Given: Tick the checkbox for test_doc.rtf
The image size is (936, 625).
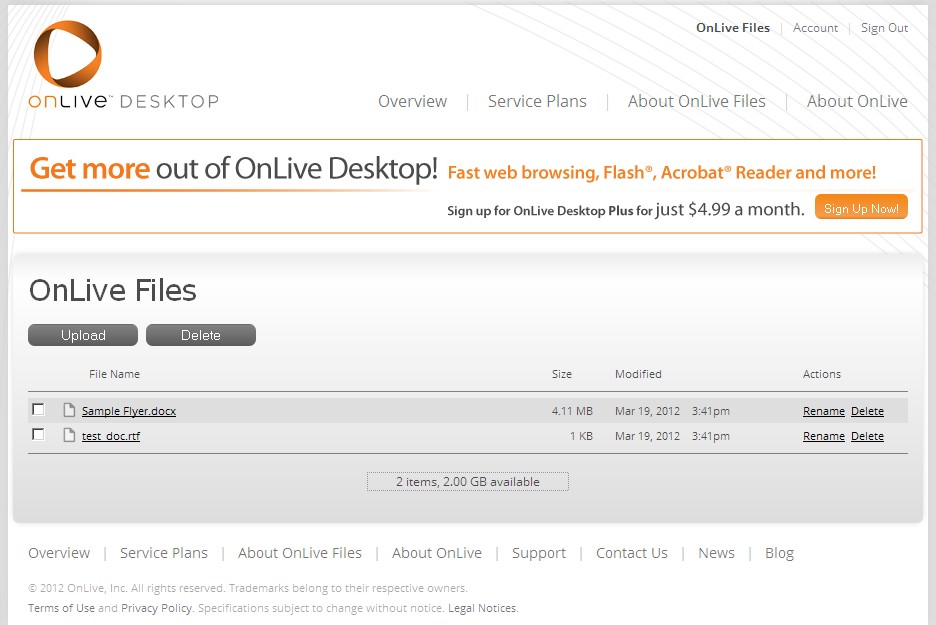Looking at the screenshot, I should pos(38,435).
